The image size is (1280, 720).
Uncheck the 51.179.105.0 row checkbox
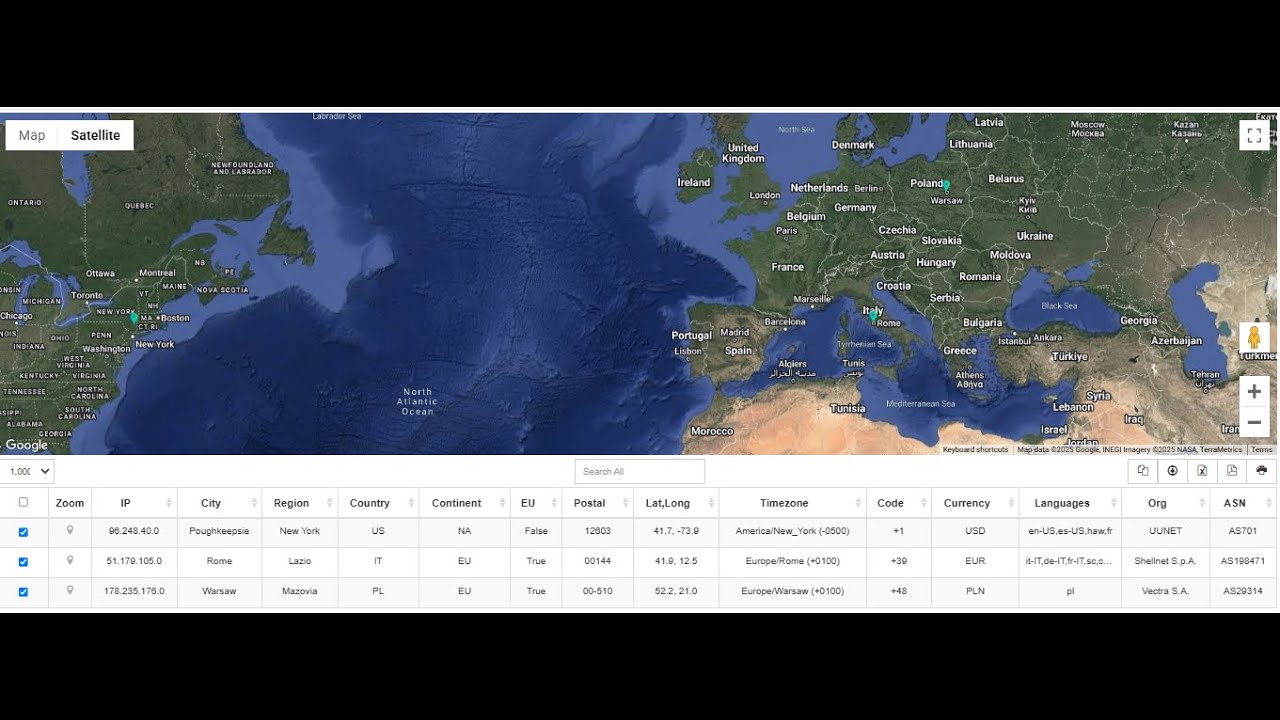[x=24, y=562]
